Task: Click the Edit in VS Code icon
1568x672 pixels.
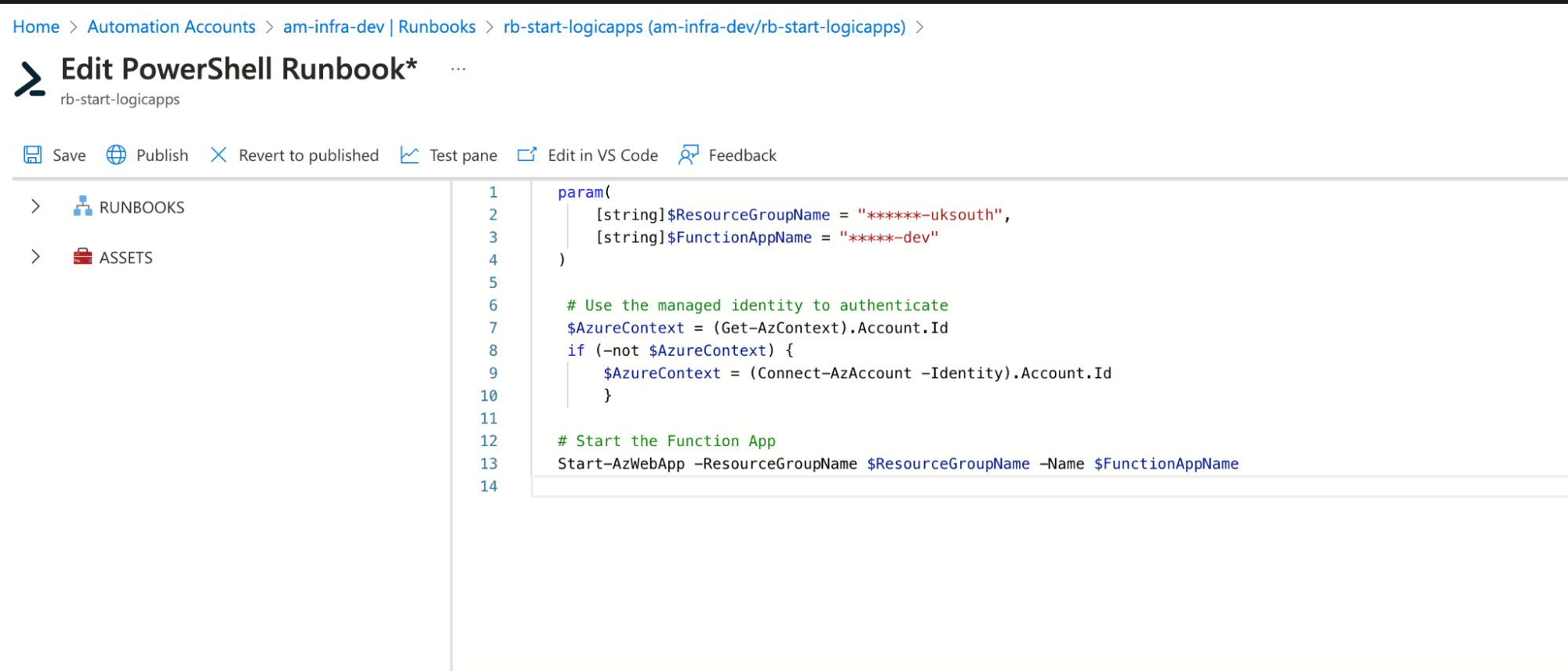Action: [527, 154]
